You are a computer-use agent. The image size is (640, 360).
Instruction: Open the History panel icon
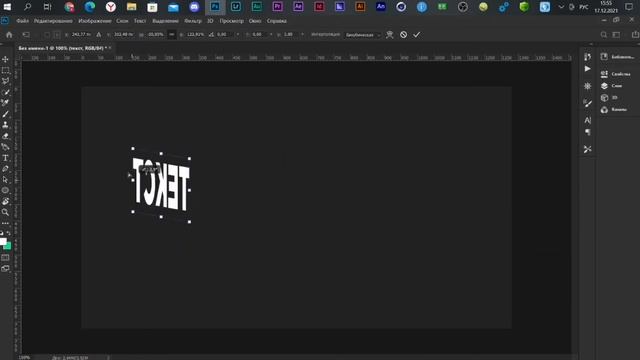(587, 57)
